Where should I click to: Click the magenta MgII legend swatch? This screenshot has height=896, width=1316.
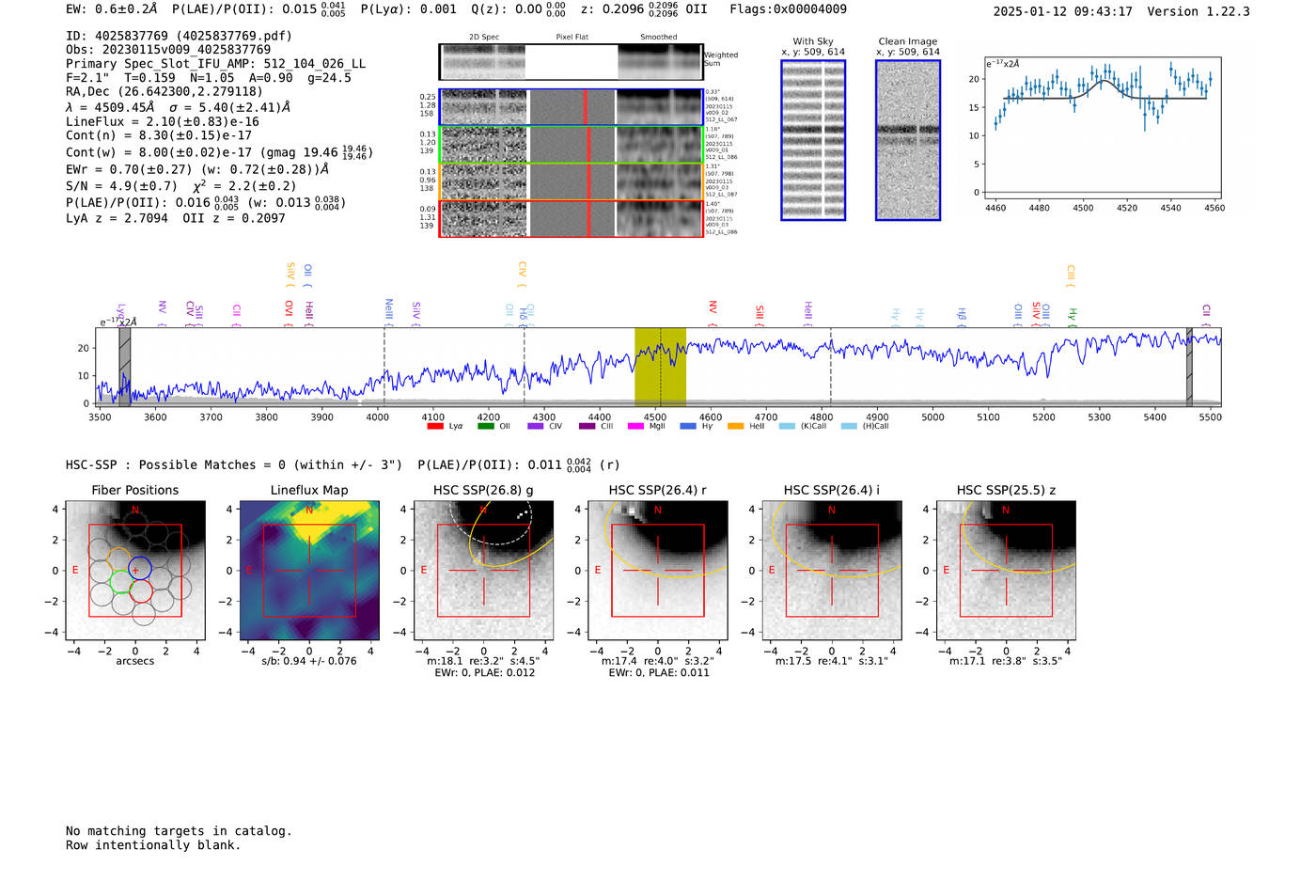pos(636,426)
